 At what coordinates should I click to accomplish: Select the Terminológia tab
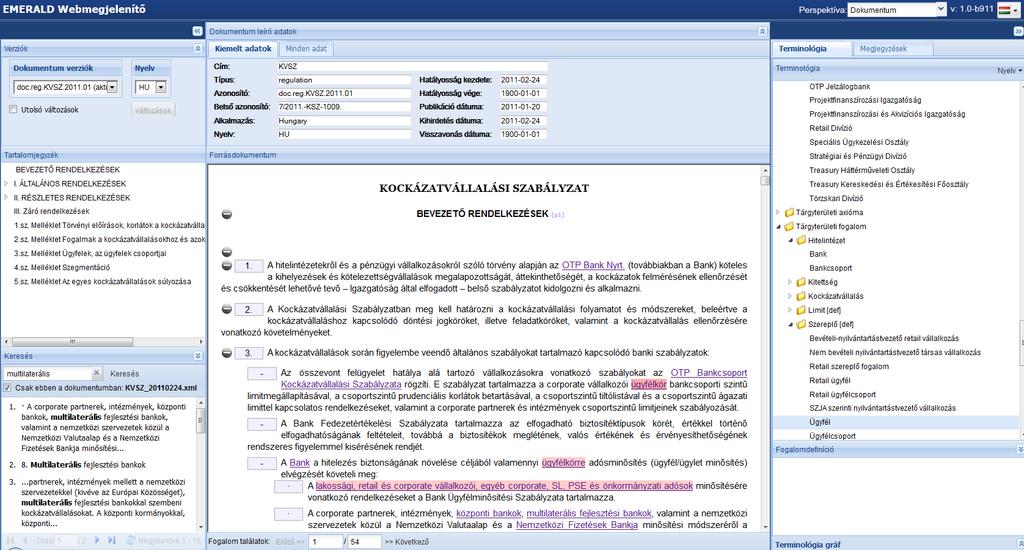(803, 48)
